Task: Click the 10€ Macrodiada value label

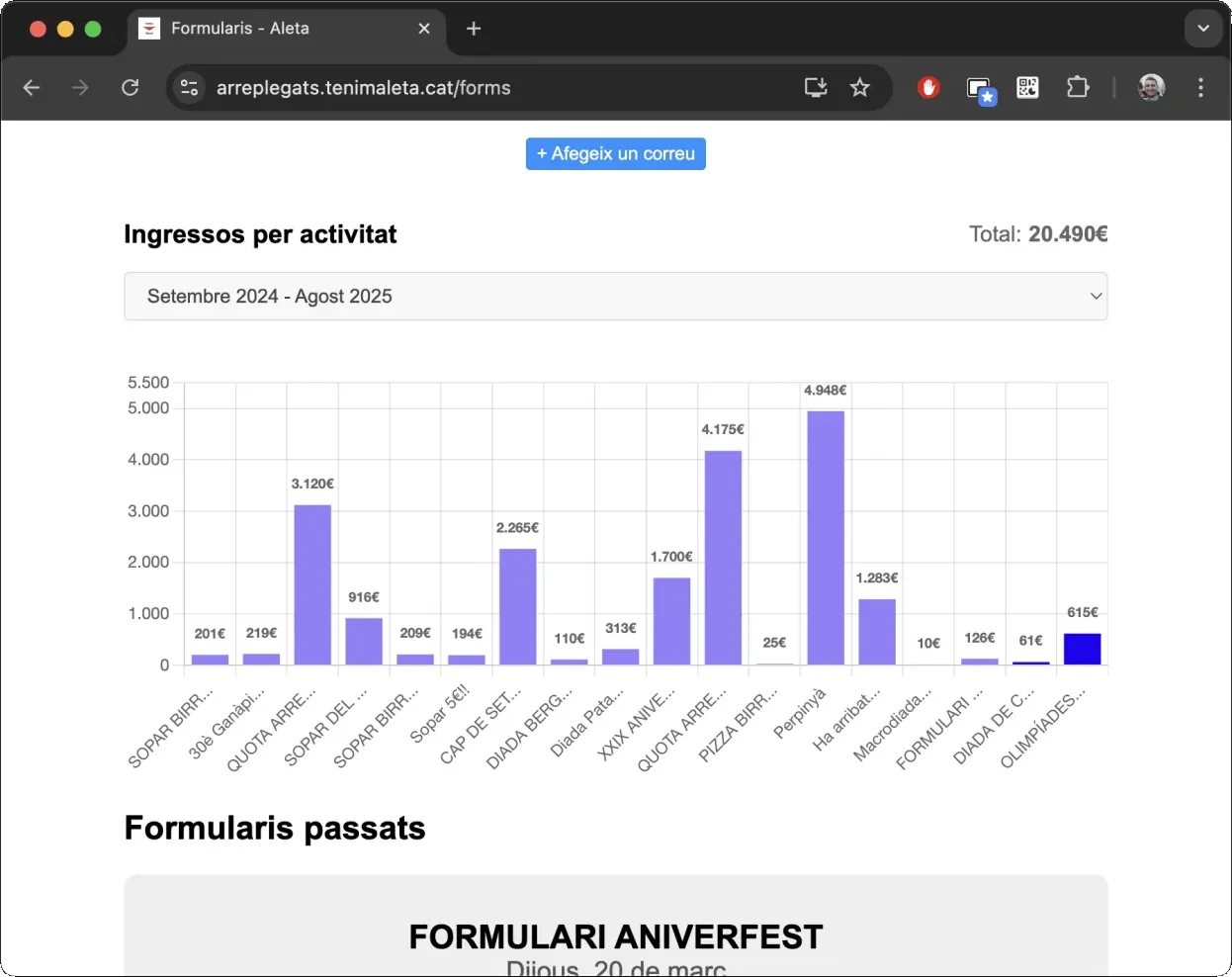Action: (928, 644)
